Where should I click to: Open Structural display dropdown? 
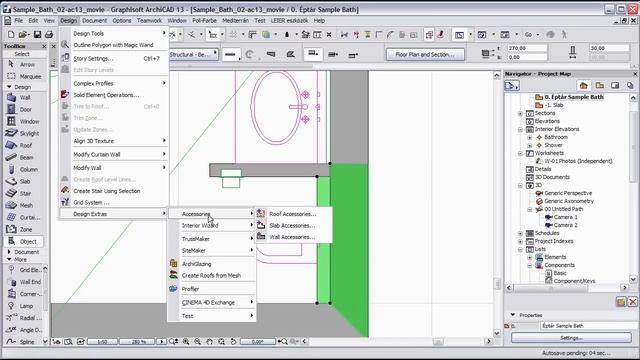pyautogui.click(x=193, y=54)
